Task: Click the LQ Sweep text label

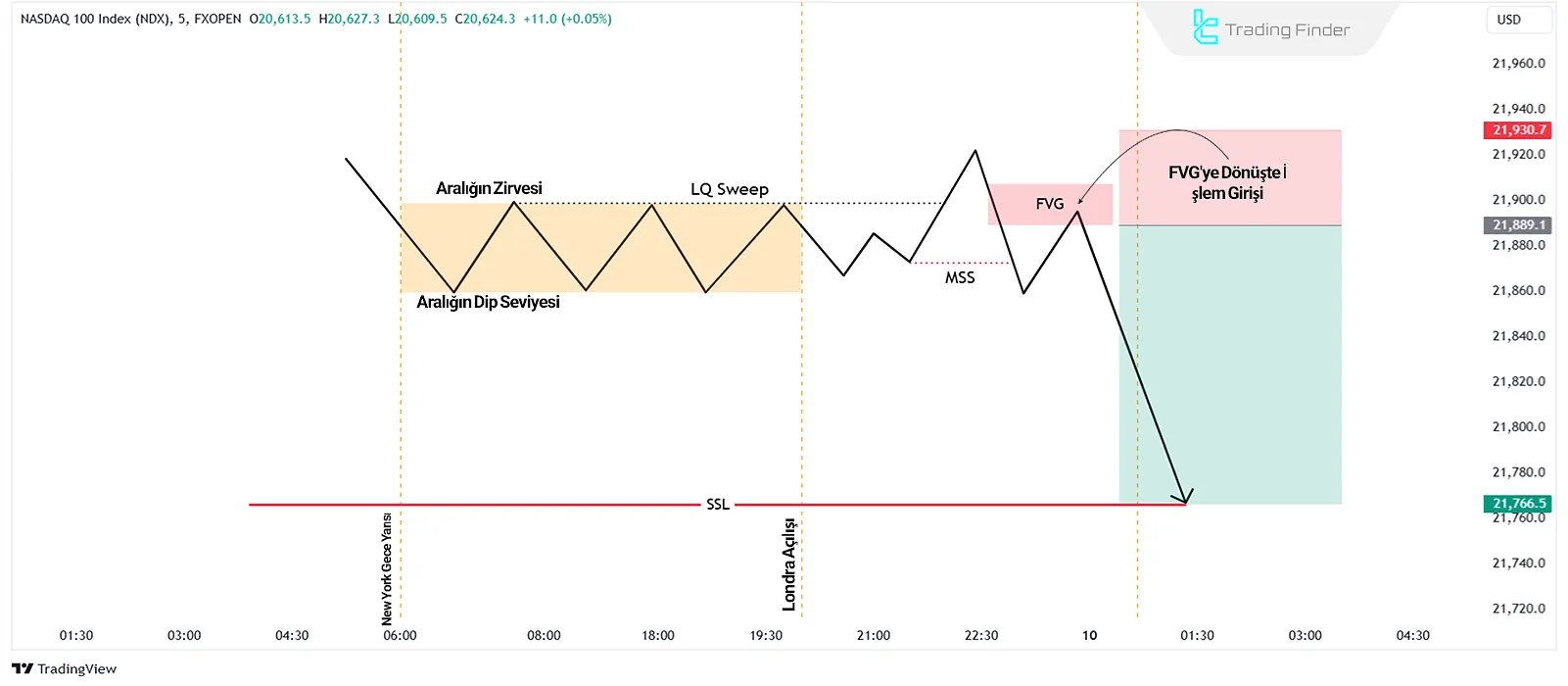Action: (x=730, y=189)
